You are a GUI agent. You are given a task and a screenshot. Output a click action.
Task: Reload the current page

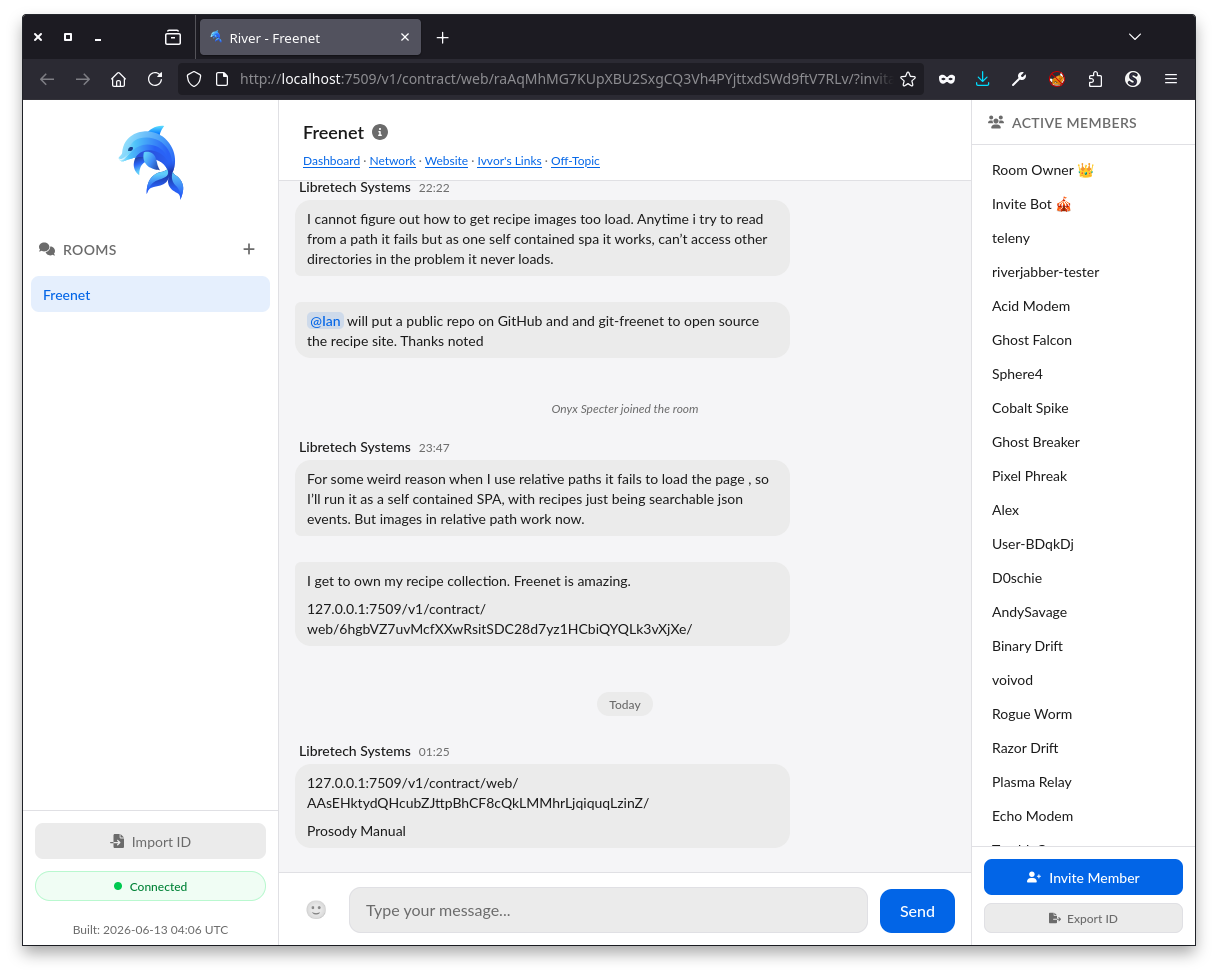(x=155, y=79)
